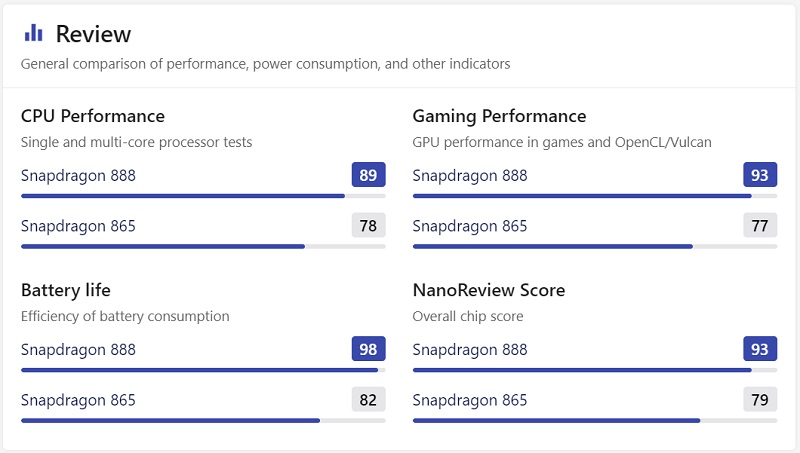Click Snapdragon 888 Battery life progress bar
The width and height of the screenshot is (800, 453).
pyautogui.click(x=203, y=370)
